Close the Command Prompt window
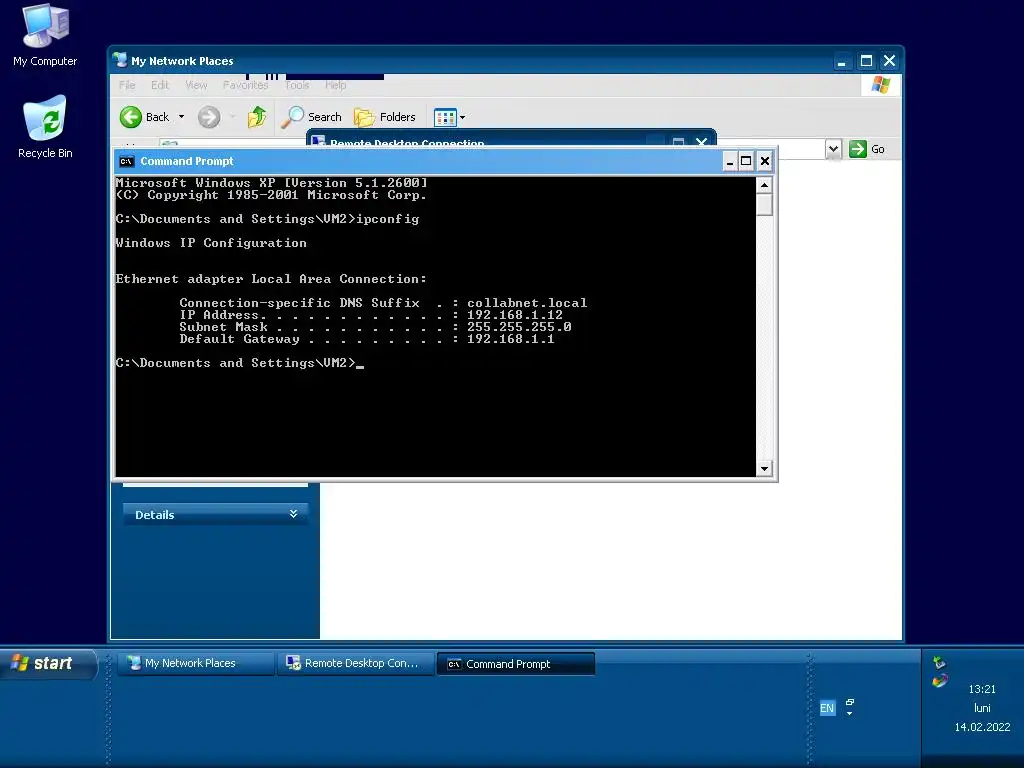The height and width of the screenshot is (768, 1024). pyautogui.click(x=765, y=161)
